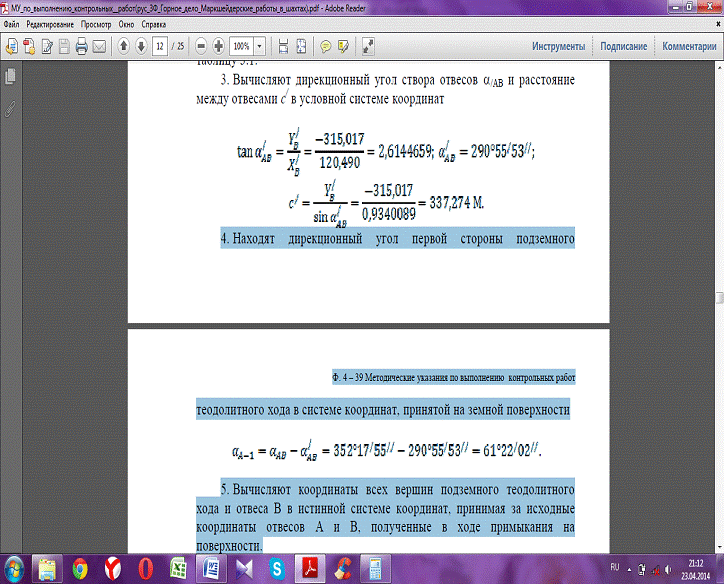724x584 pixels.
Task: Send the file by email via the envelope icon
Action: tap(99, 46)
